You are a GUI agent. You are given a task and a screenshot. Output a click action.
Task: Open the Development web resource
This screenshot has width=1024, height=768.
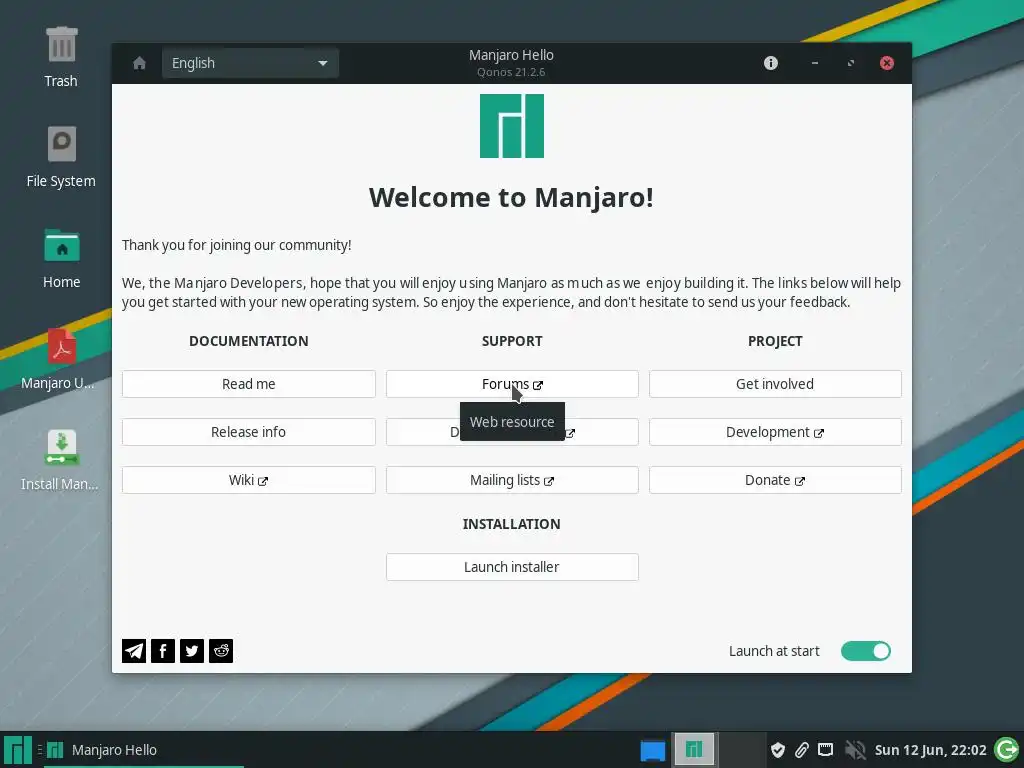tap(775, 432)
